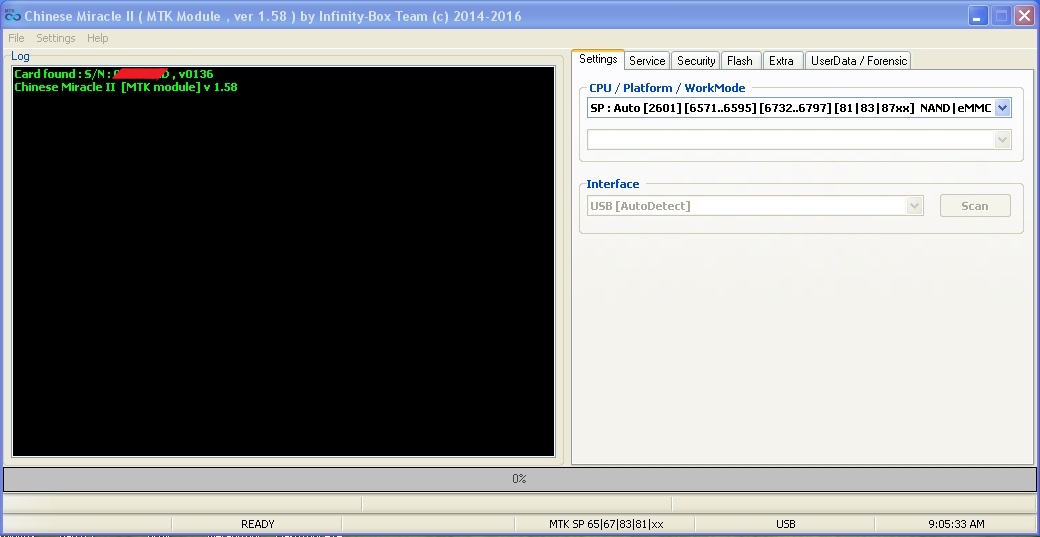Click the 'Chinese Miracle II [MTK module] v 1.58' log line
The width and height of the screenshot is (1040, 537).
pos(125,87)
